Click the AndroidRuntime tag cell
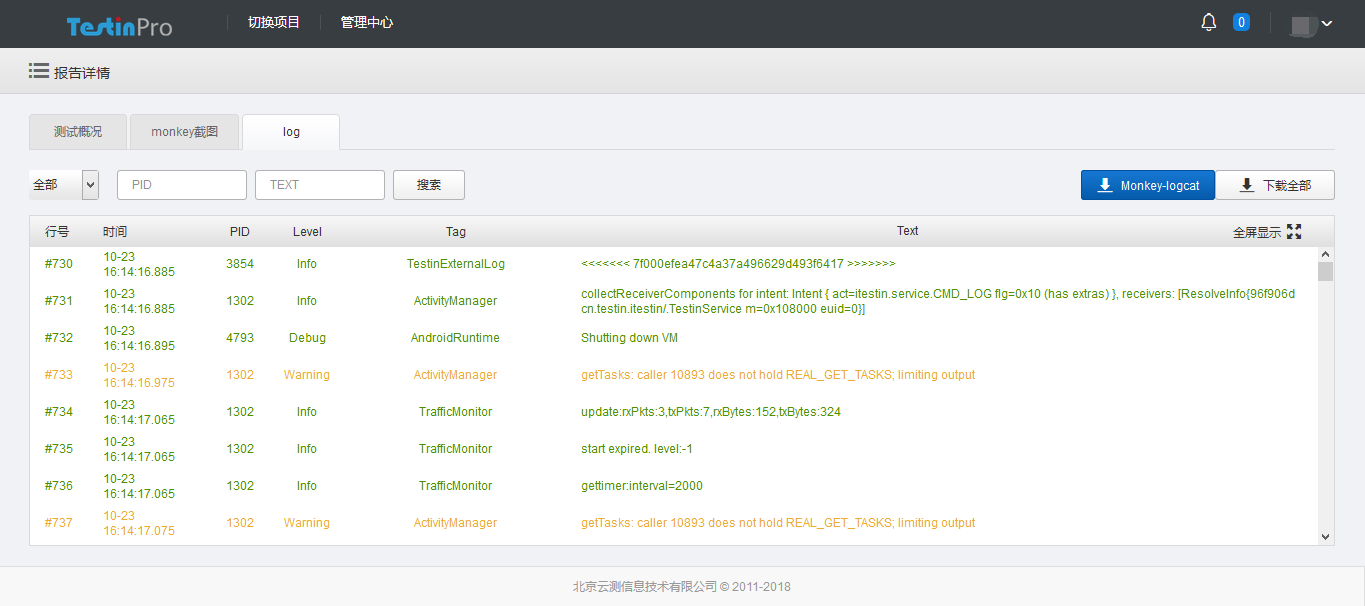1365x606 pixels. (x=456, y=338)
